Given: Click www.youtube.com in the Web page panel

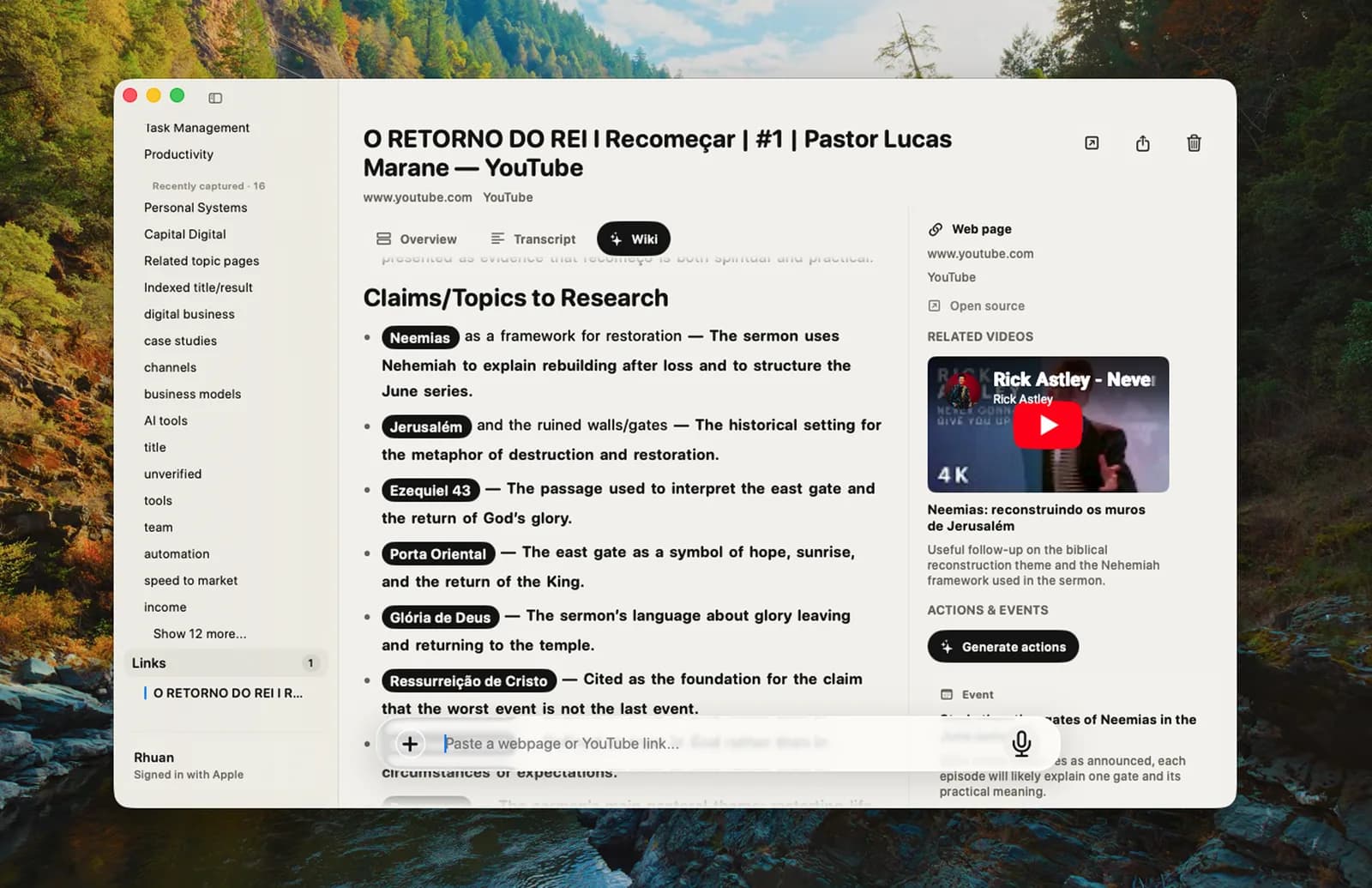Looking at the screenshot, I should (x=980, y=254).
